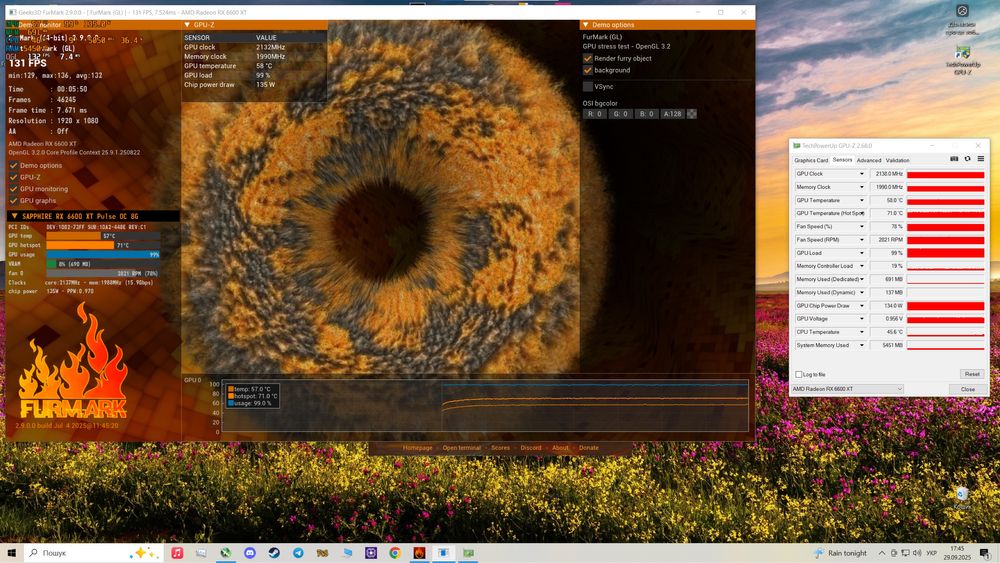Click the sparkle icon in the search box

click(143, 553)
